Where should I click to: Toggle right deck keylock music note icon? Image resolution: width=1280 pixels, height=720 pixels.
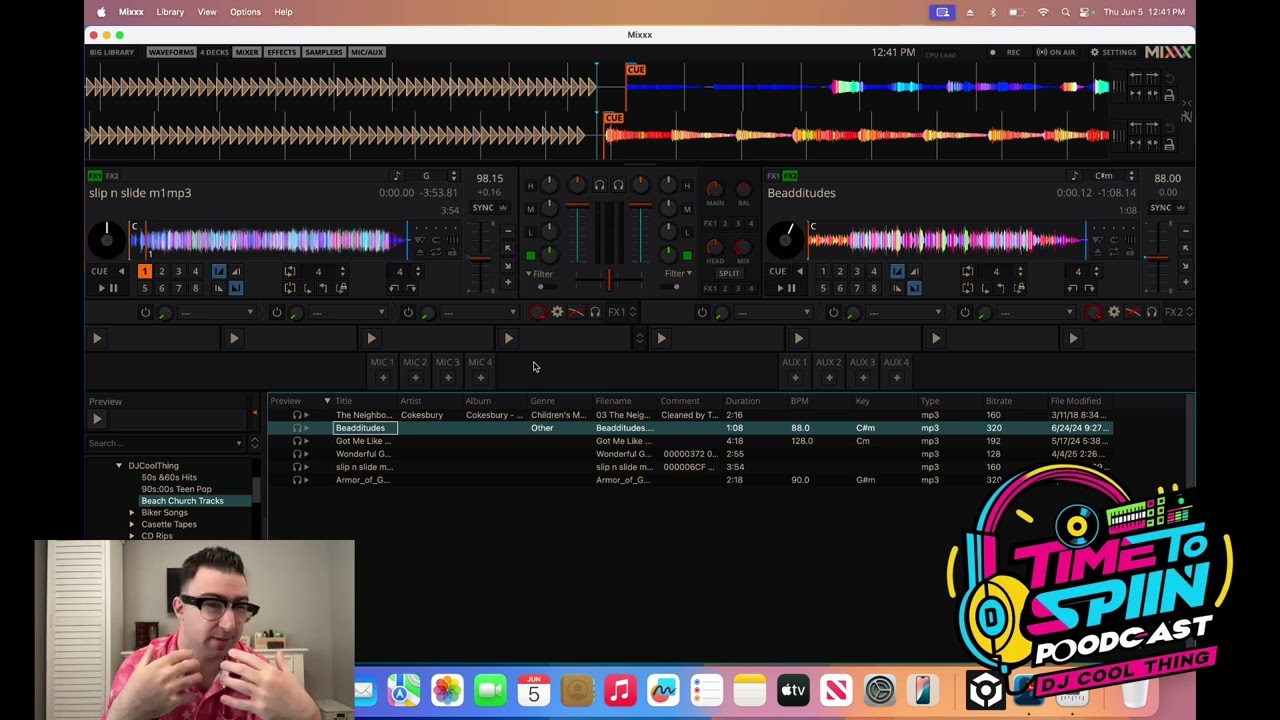pyautogui.click(x=1074, y=176)
